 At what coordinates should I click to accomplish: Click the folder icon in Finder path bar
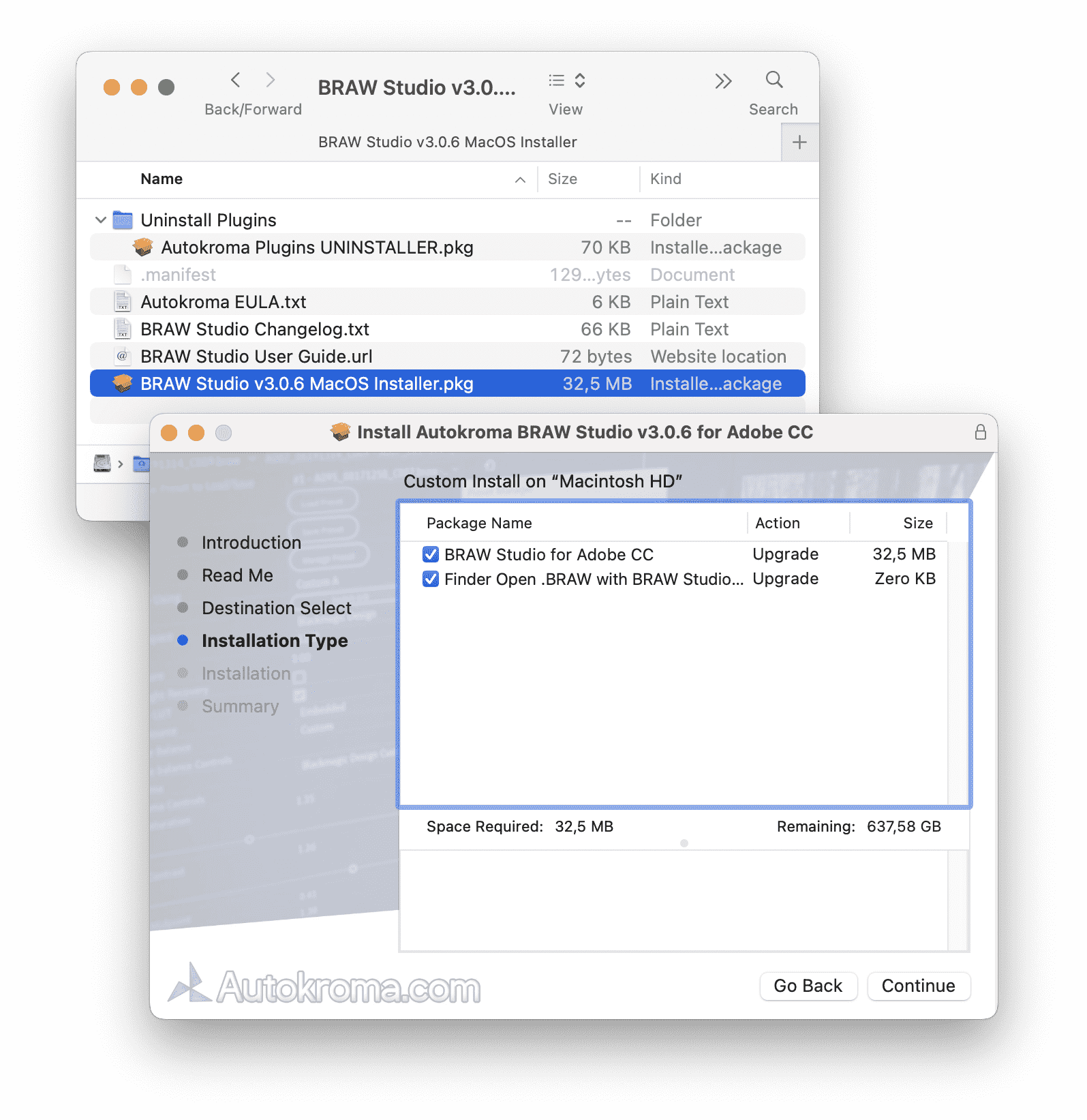141,464
